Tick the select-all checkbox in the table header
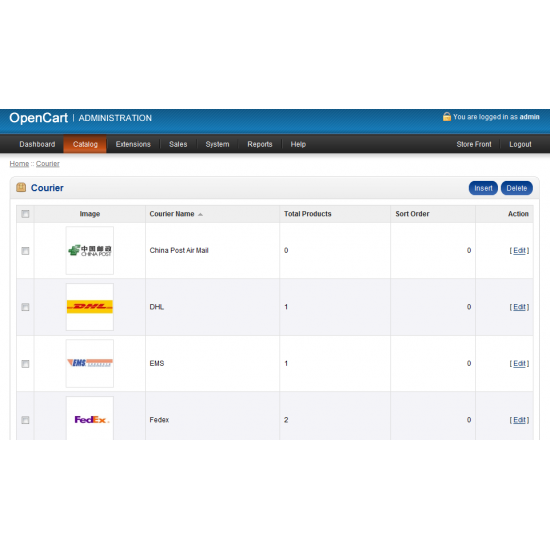Image resolution: width=550 pixels, height=550 pixels. point(25,214)
